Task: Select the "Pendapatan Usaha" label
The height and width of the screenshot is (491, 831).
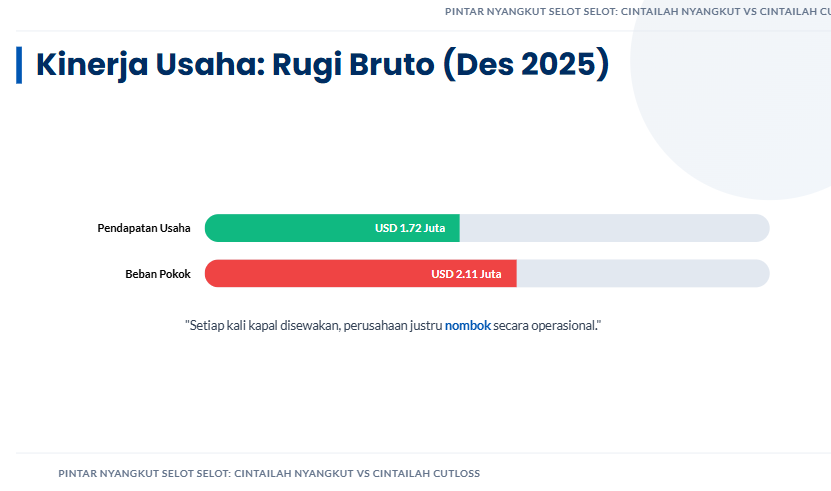Action: tap(144, 228)
